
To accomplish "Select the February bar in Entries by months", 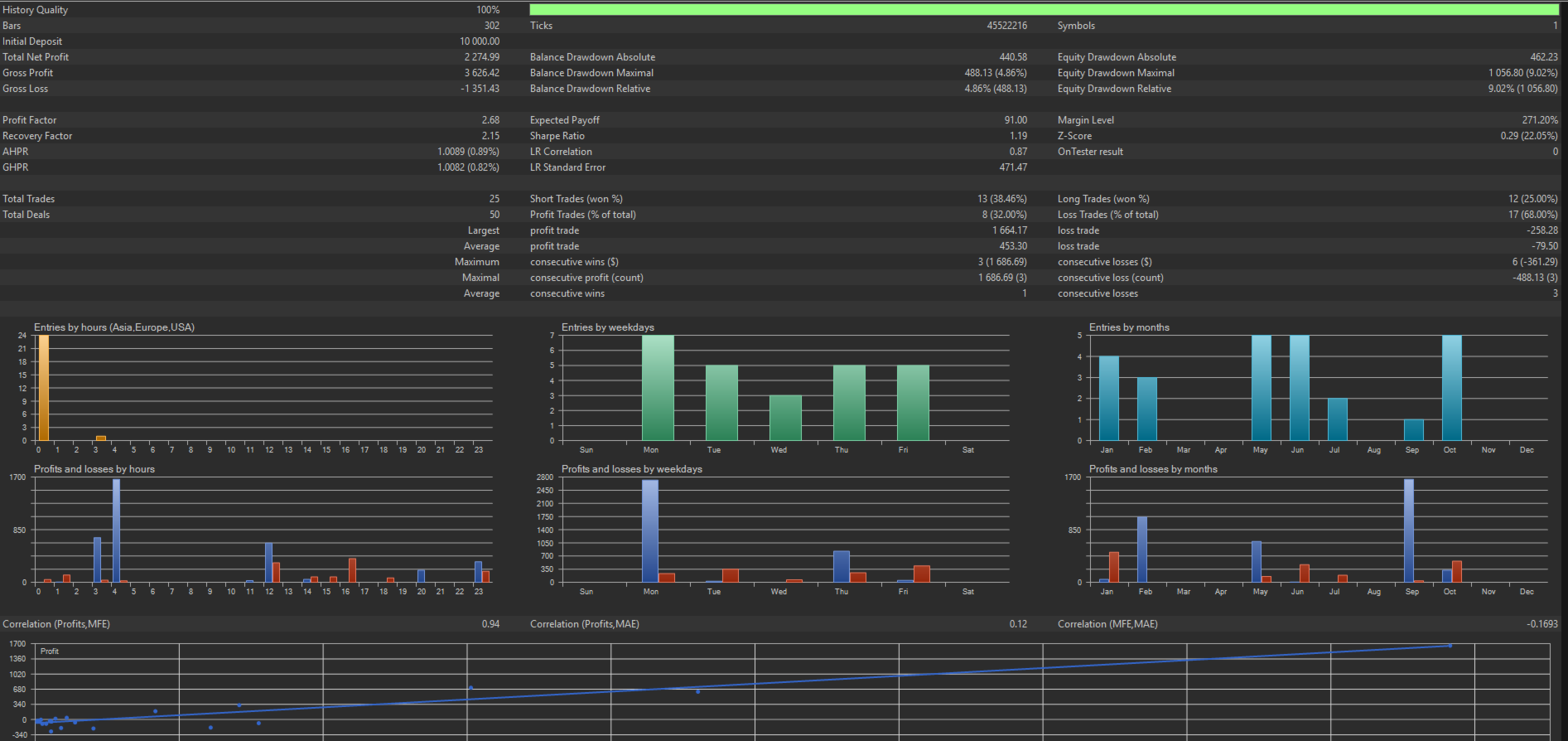I will [1146, 409].
